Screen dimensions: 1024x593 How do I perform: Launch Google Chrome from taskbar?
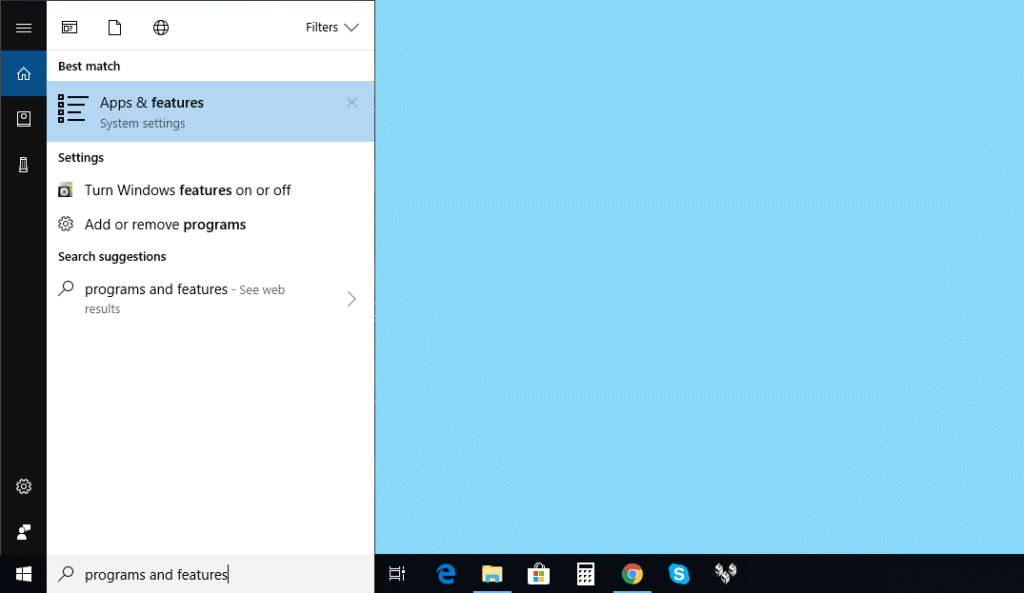pyautogui.click(x=632, y=574)
